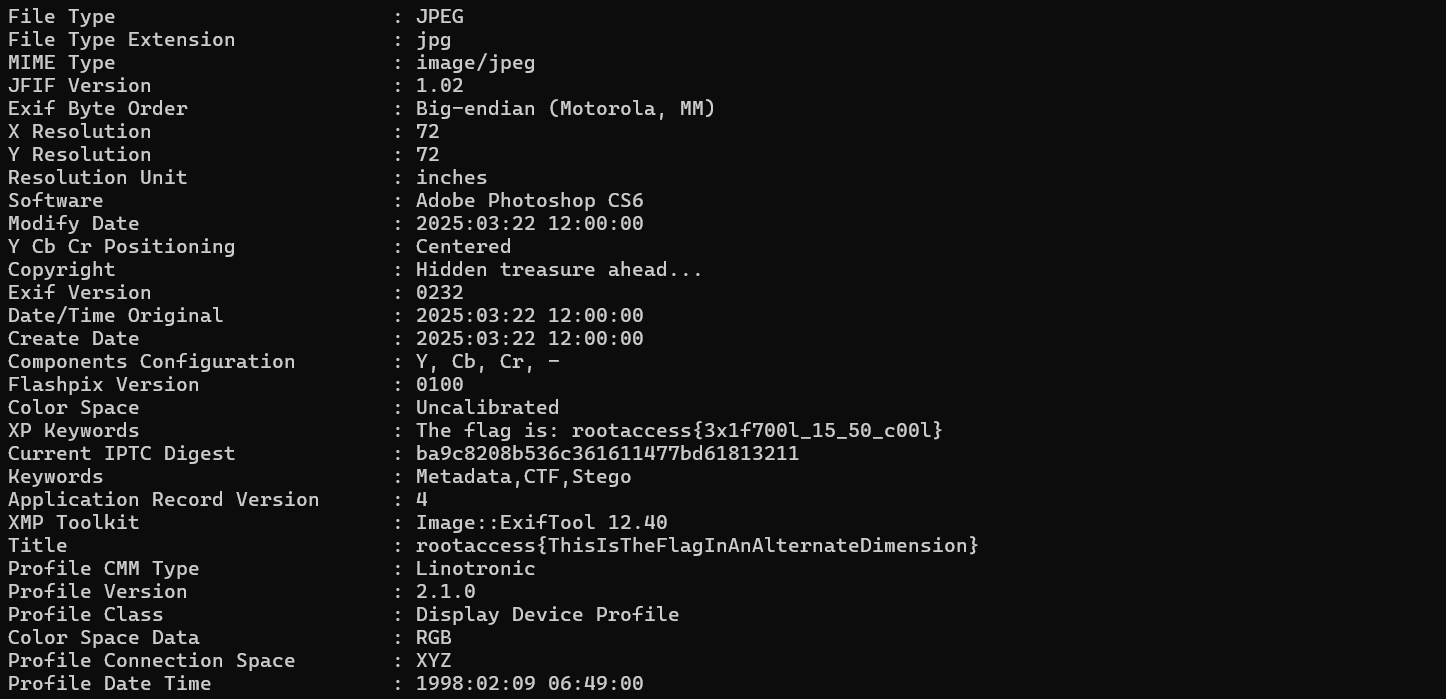The height and width of the screenshot is (699, 1446).
Task: Click the Exif Version 0232 value
Action: [x=439, y=292]
